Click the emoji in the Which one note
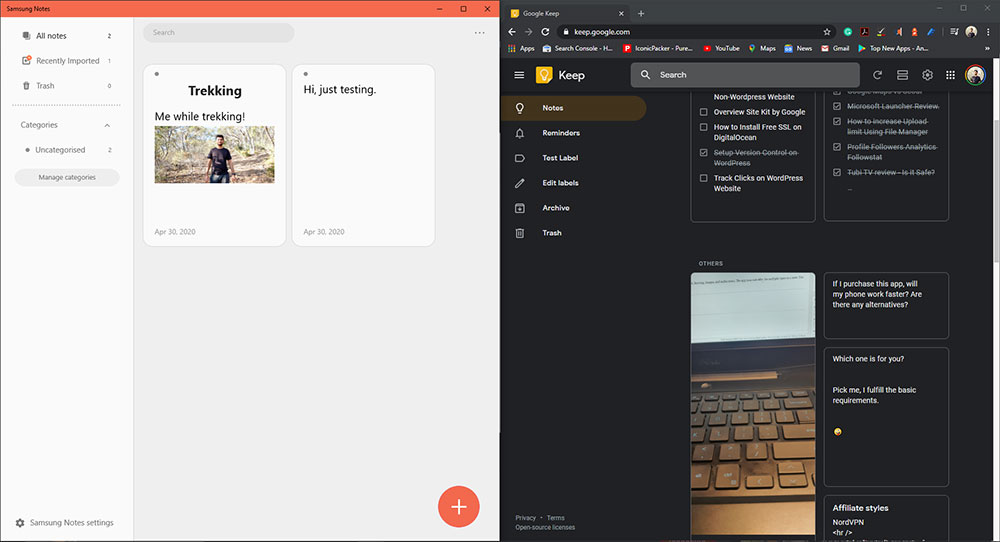The image size is (1000, 542). click(x=837, y=432)
